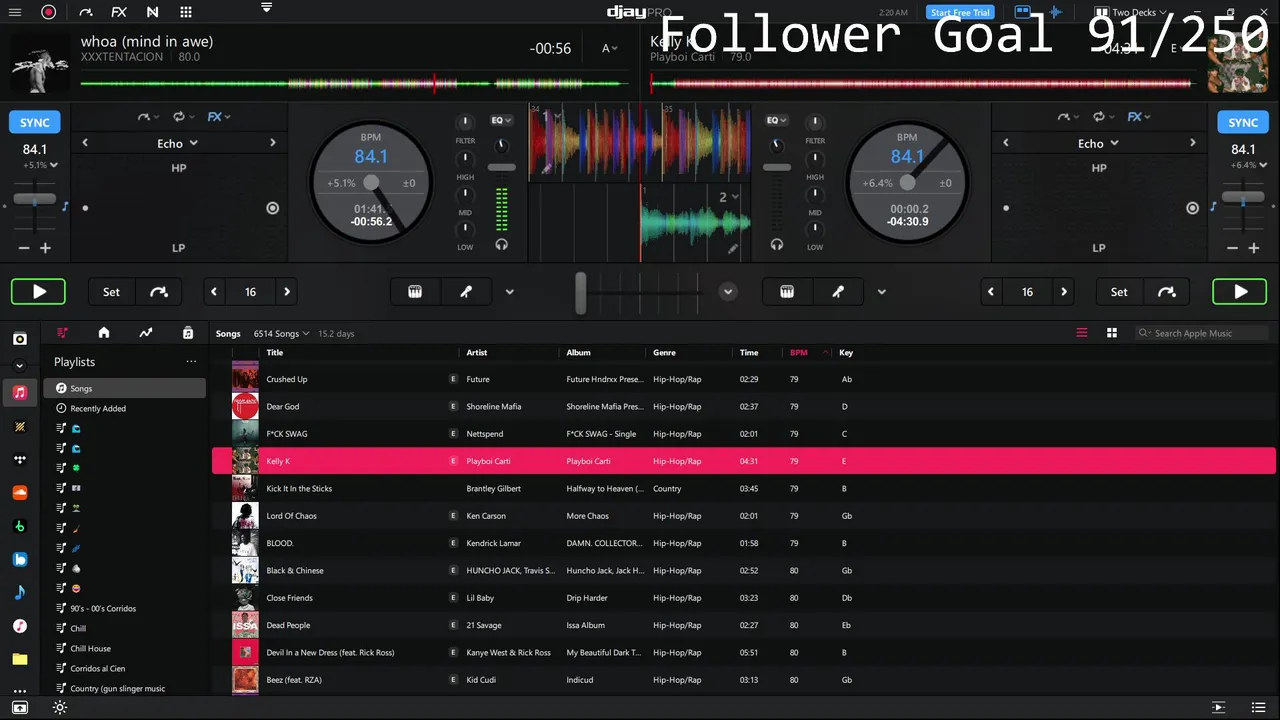Switch to next effect on left deck
The width and height of the screenshot is (1280, 720).
pos(273,143)
